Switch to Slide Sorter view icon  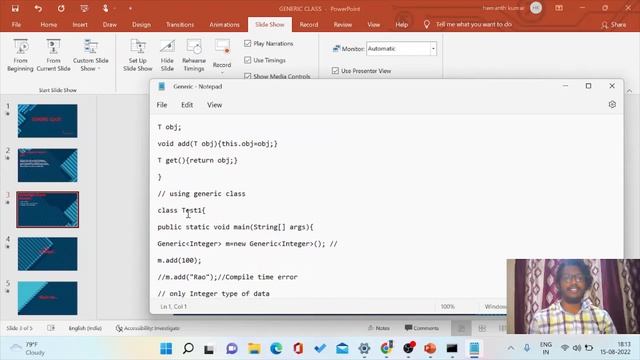[482, 328]
